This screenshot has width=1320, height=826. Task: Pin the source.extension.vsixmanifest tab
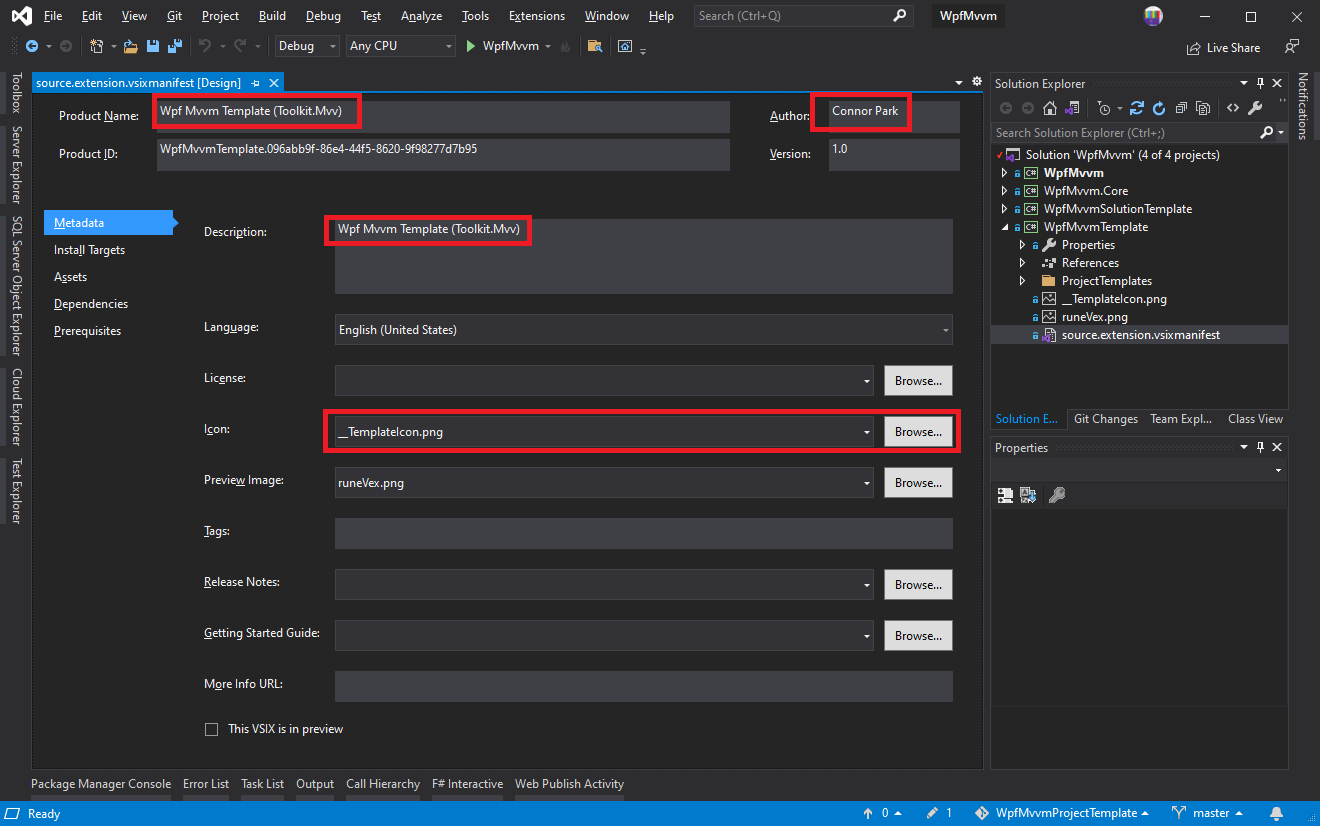tap(256, 83)
